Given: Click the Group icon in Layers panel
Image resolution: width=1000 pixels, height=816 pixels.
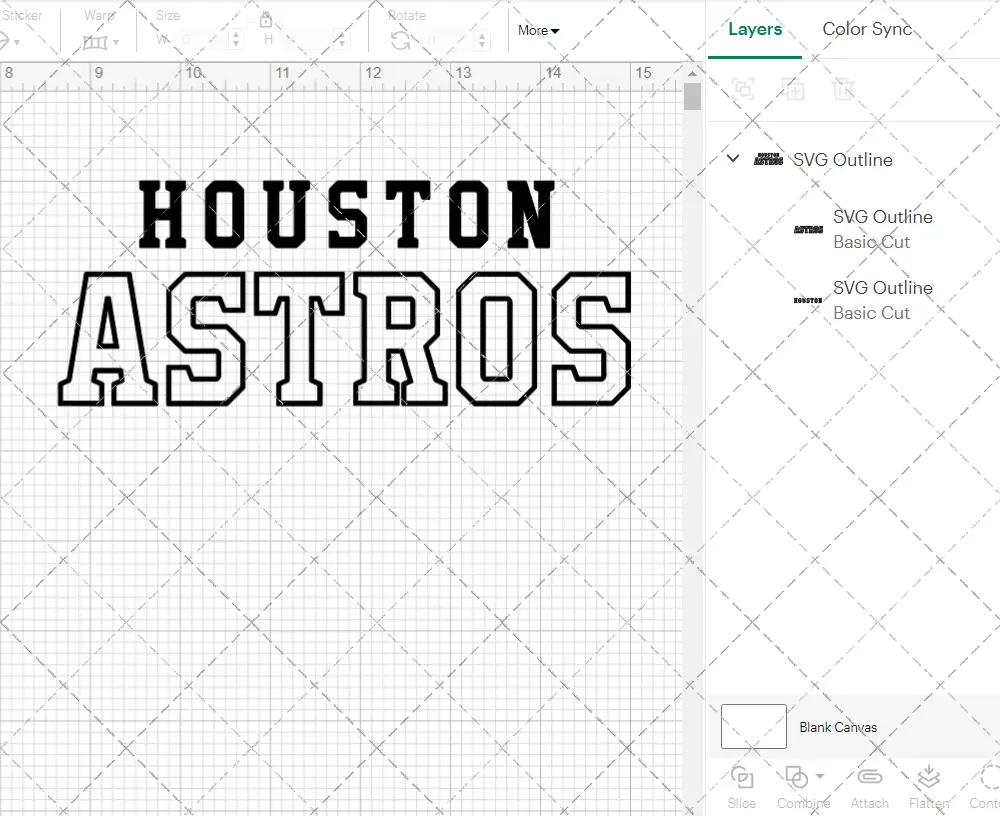Looking at the screenshot, I should (x=742, y=90).
